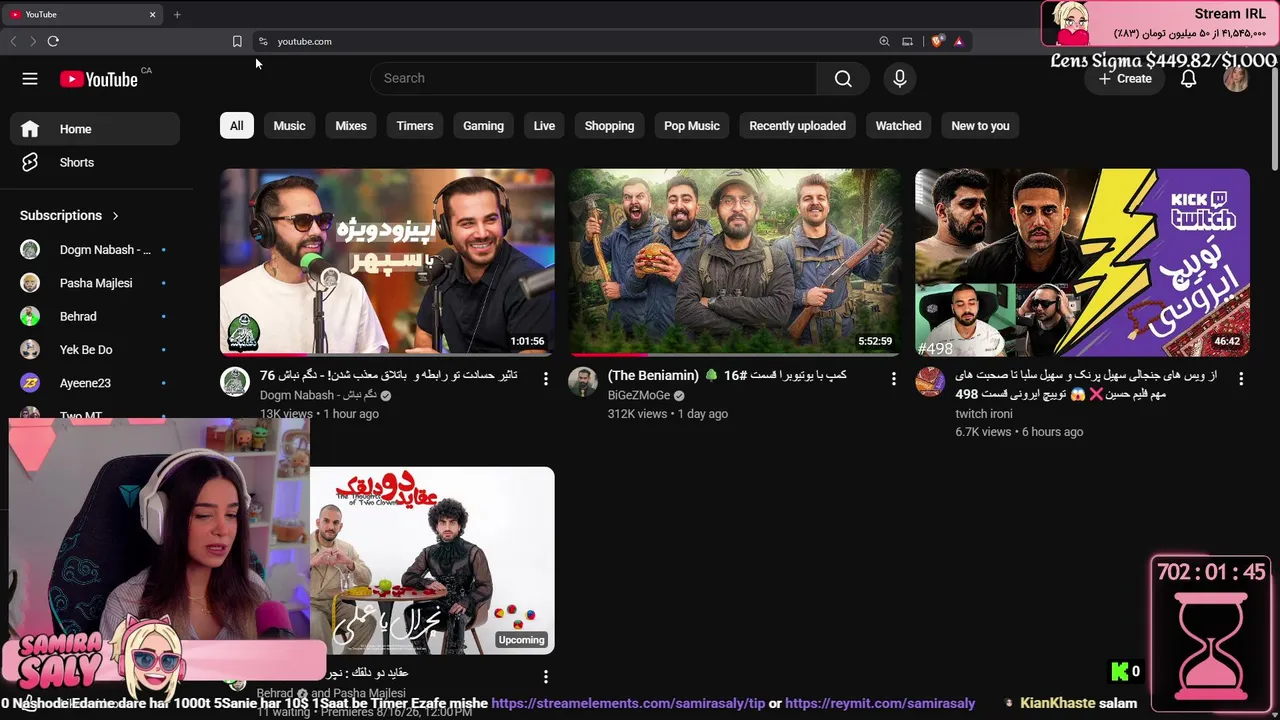The image size is (1280, 720).
Task: Open more options for twitch ironi video
Action: [x=1241, y=378]
